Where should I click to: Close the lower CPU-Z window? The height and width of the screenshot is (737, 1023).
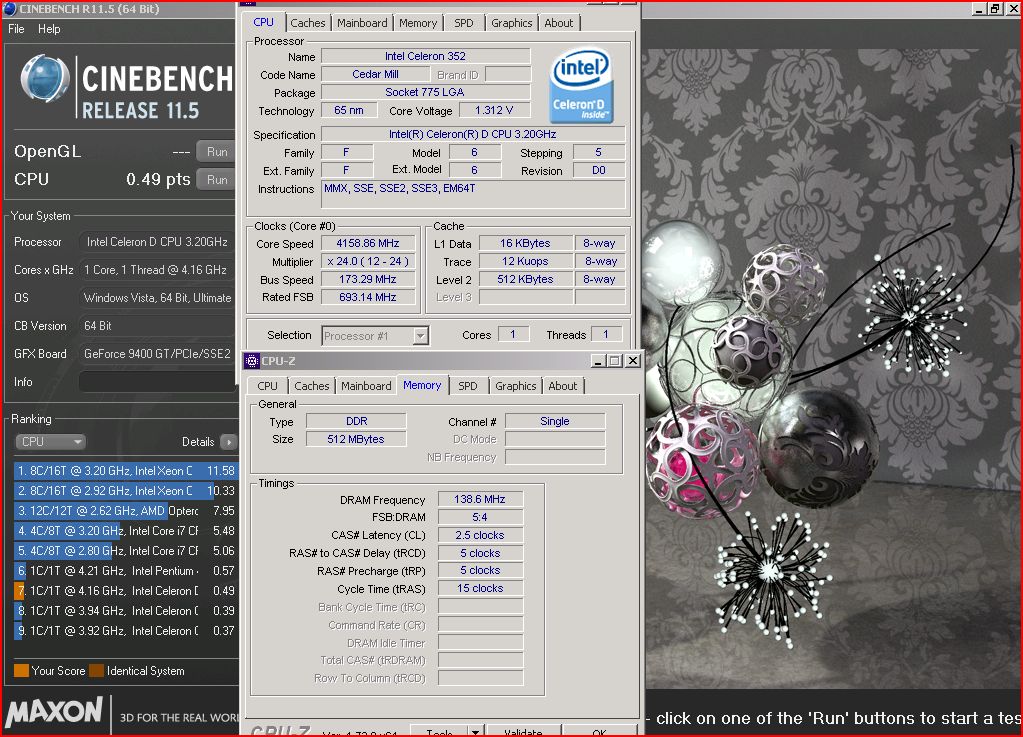(632, 361)
